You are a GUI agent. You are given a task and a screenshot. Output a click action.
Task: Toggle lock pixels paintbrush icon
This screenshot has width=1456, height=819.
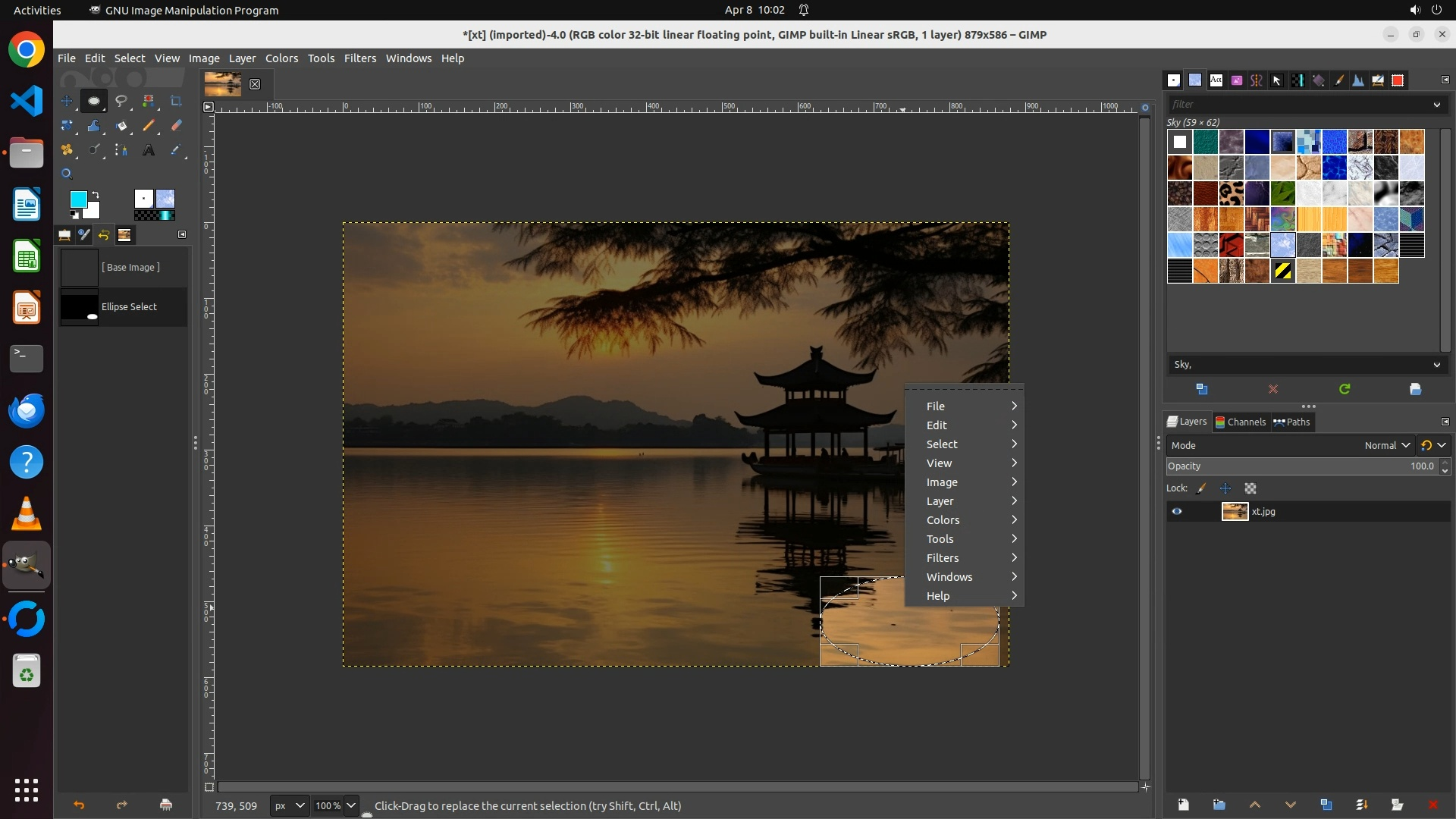click(x=1201, y=488)
